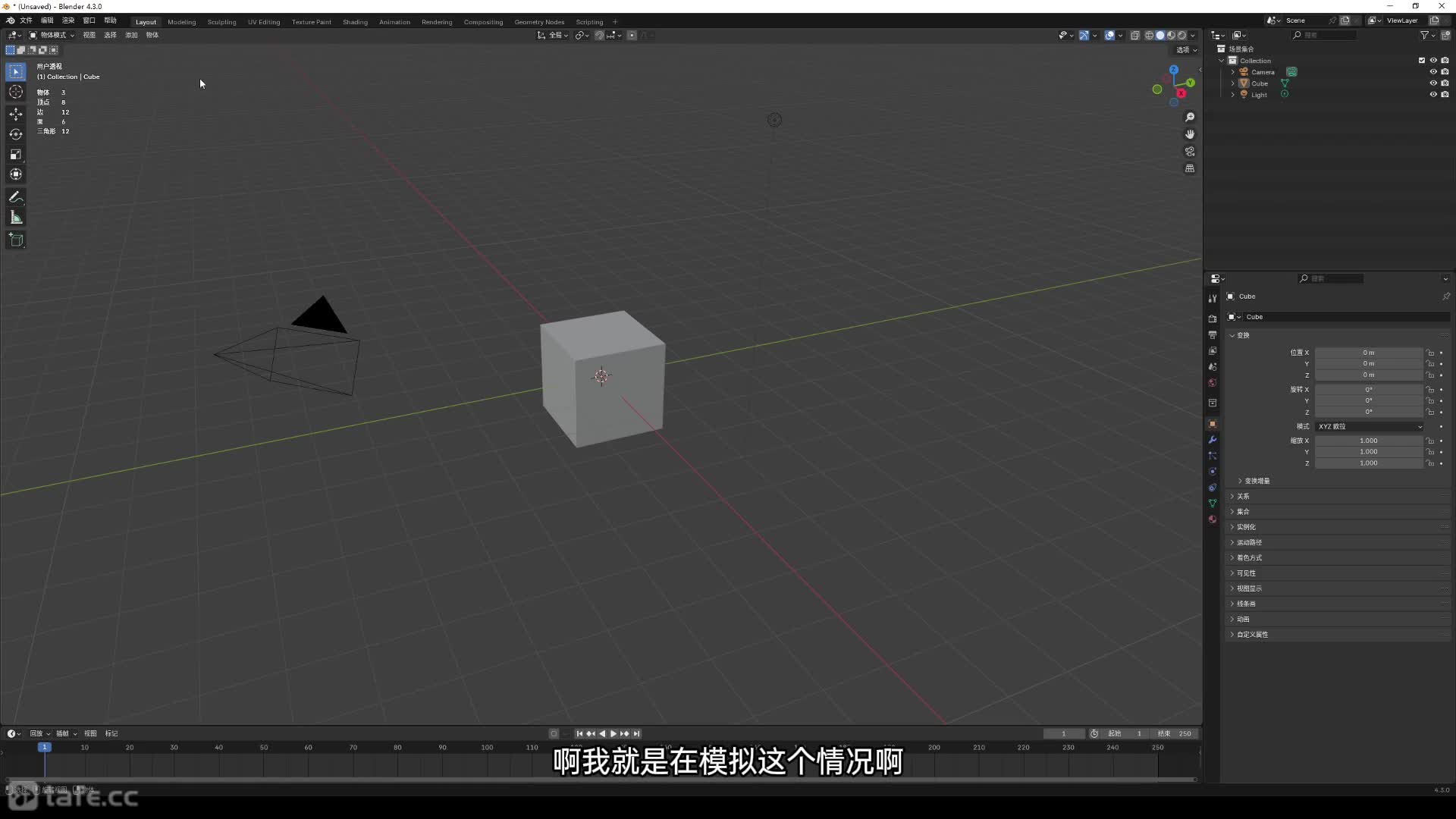This screenshot has height=819, width=1456.
Task: Open the Tool properties tab
Action: pyautogui.click(x=1213, y=298)
